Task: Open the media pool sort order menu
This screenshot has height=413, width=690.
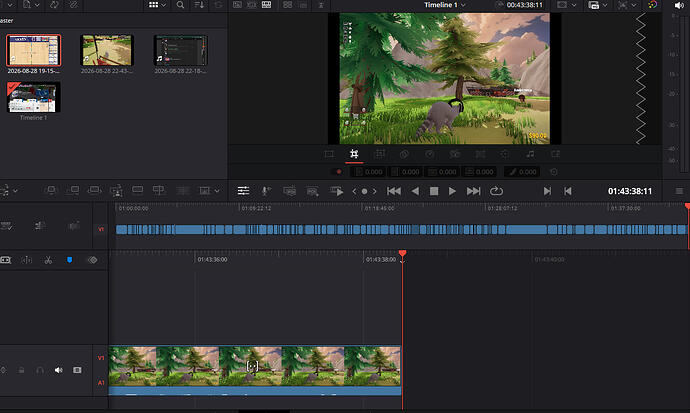Action: coord(199,5)
